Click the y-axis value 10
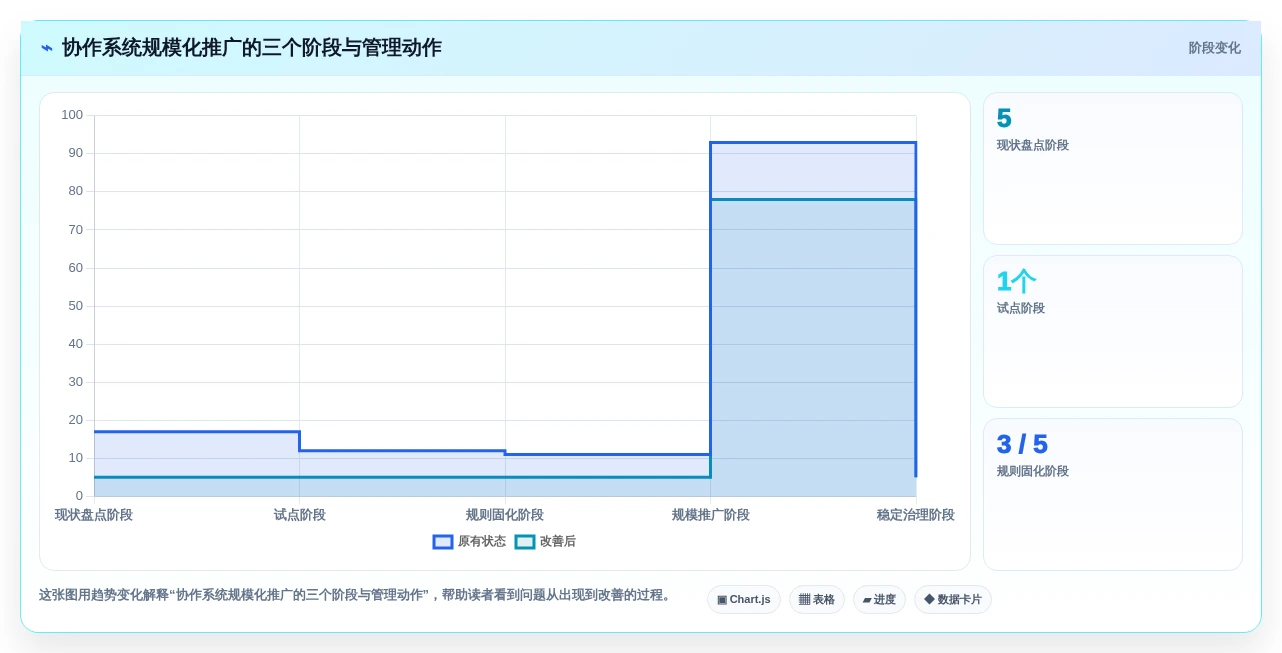Image resolution: width=1282 pixels, height=653 pixels. [76, 458]
